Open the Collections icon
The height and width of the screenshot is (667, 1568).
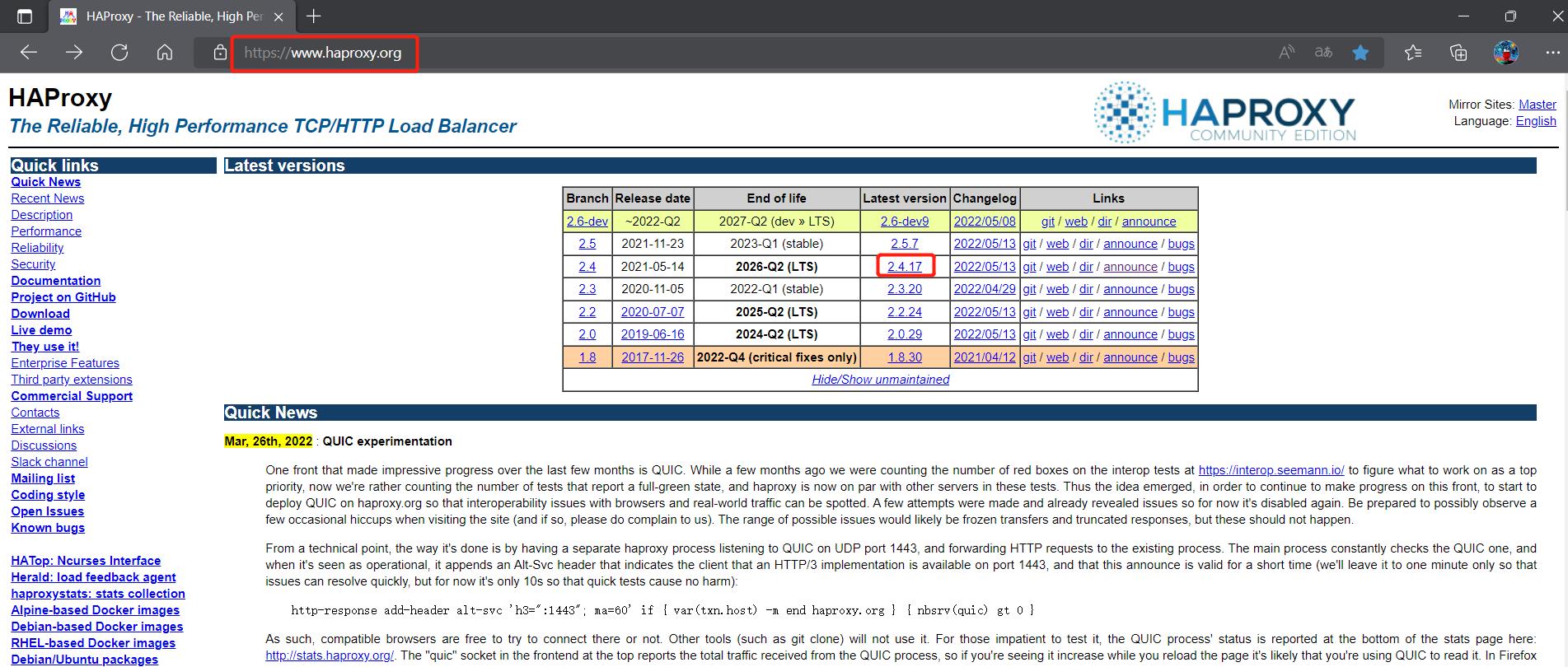point(1458,53)
